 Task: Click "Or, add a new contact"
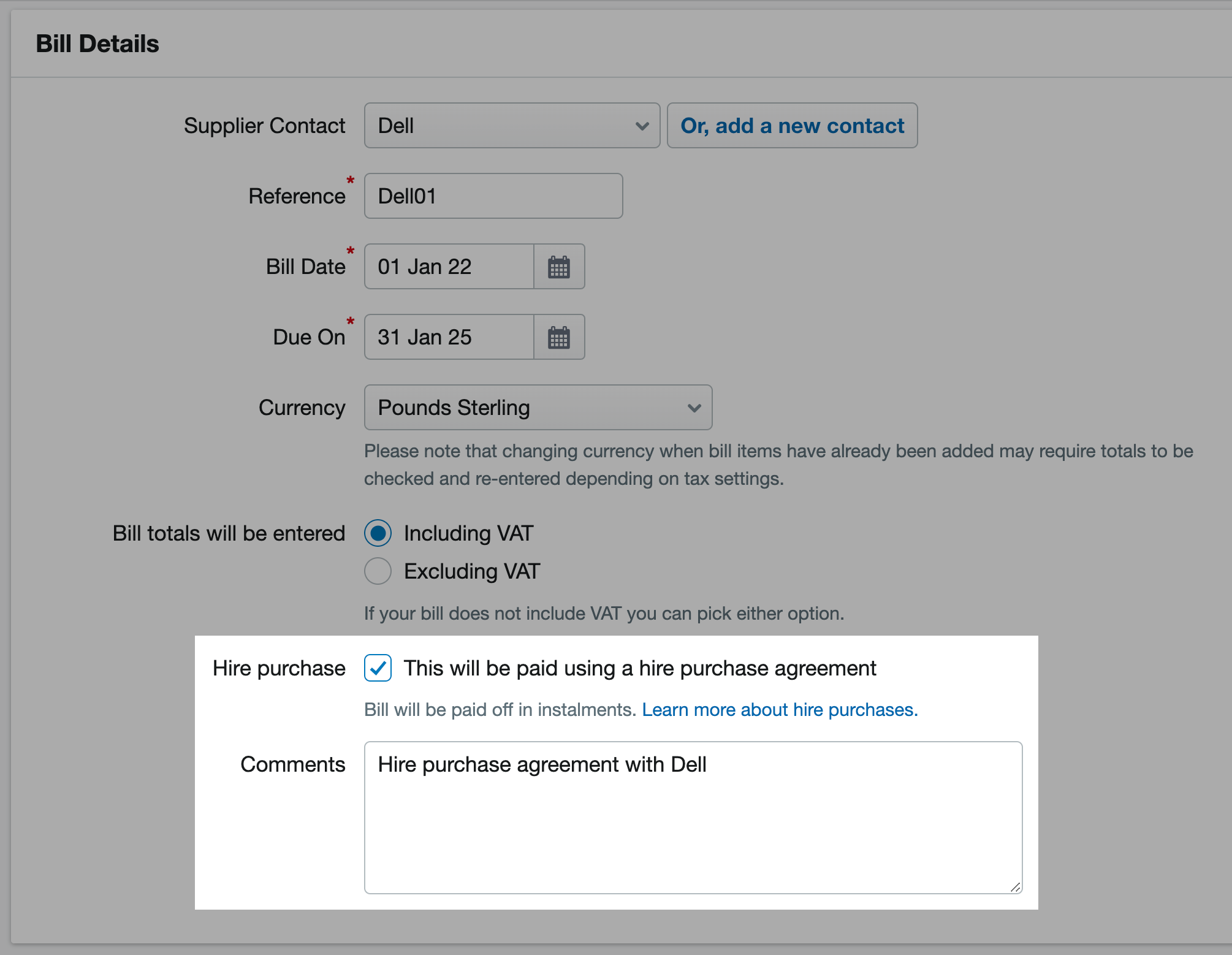(x=792, y=126)
